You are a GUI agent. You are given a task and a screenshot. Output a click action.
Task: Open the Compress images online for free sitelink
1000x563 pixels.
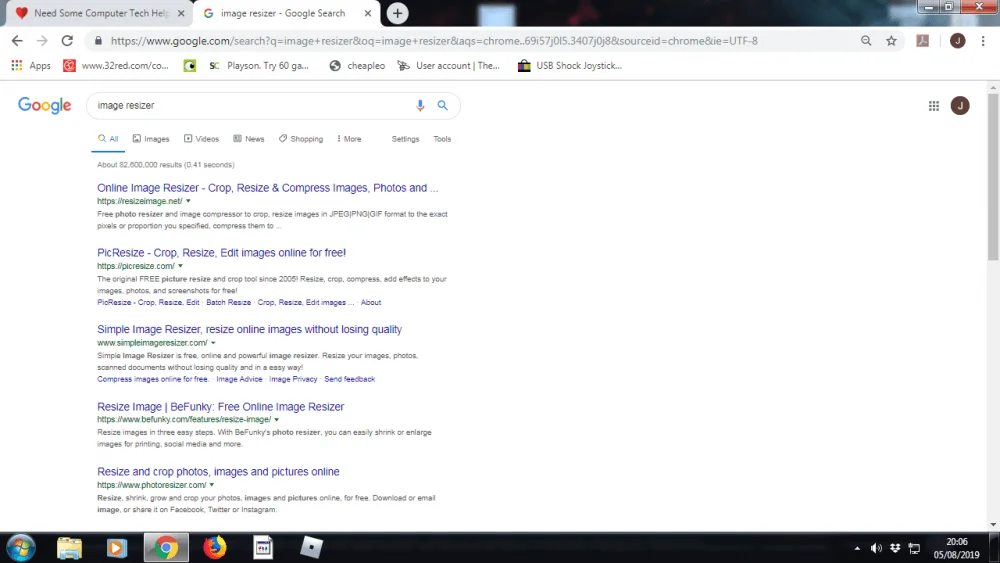tap(153, 379)
